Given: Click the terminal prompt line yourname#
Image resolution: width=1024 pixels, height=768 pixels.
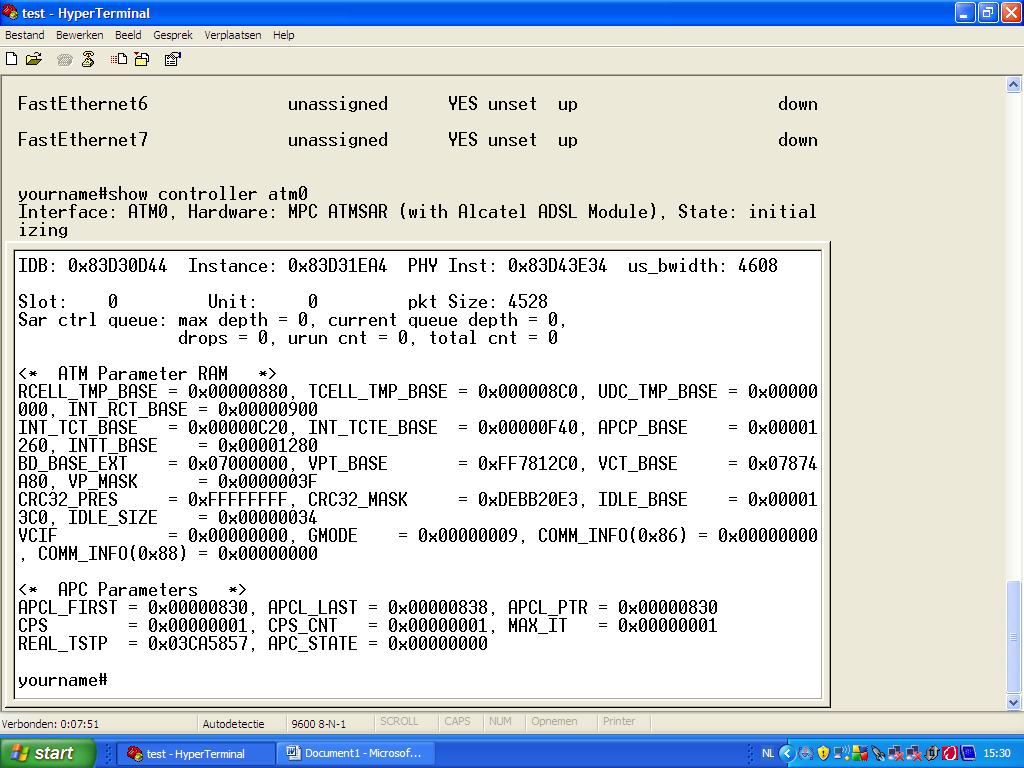Looking at the screenshot, I should pyautogui.click(x=62, y=680).
